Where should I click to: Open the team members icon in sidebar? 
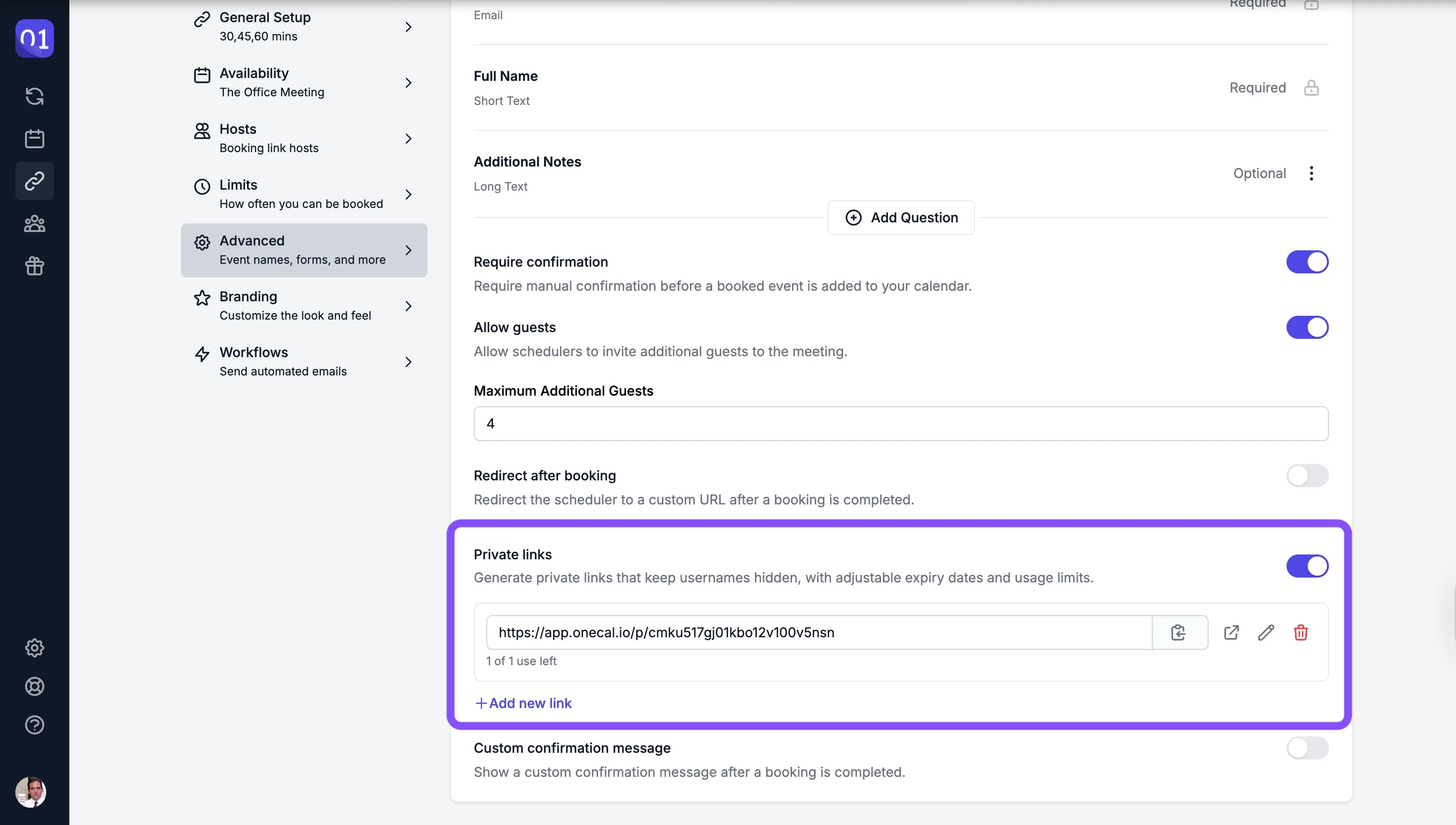(35, 224)
